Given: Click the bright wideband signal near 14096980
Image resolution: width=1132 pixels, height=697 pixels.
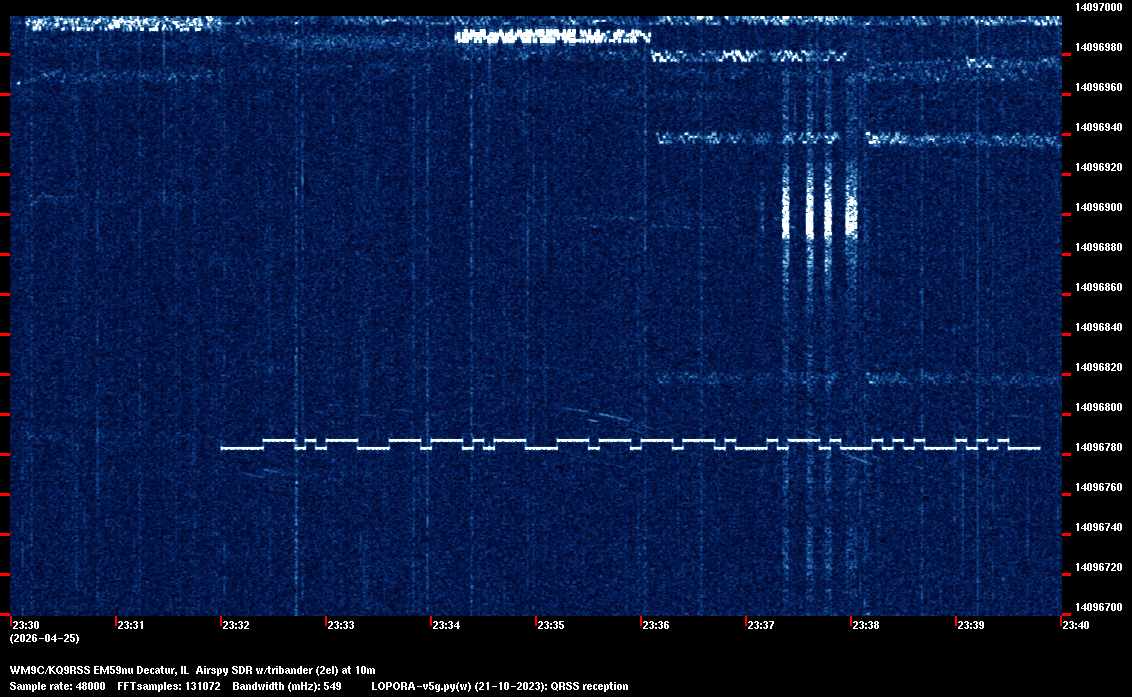Looking at the screenshot, I should (x=550, y=36).
